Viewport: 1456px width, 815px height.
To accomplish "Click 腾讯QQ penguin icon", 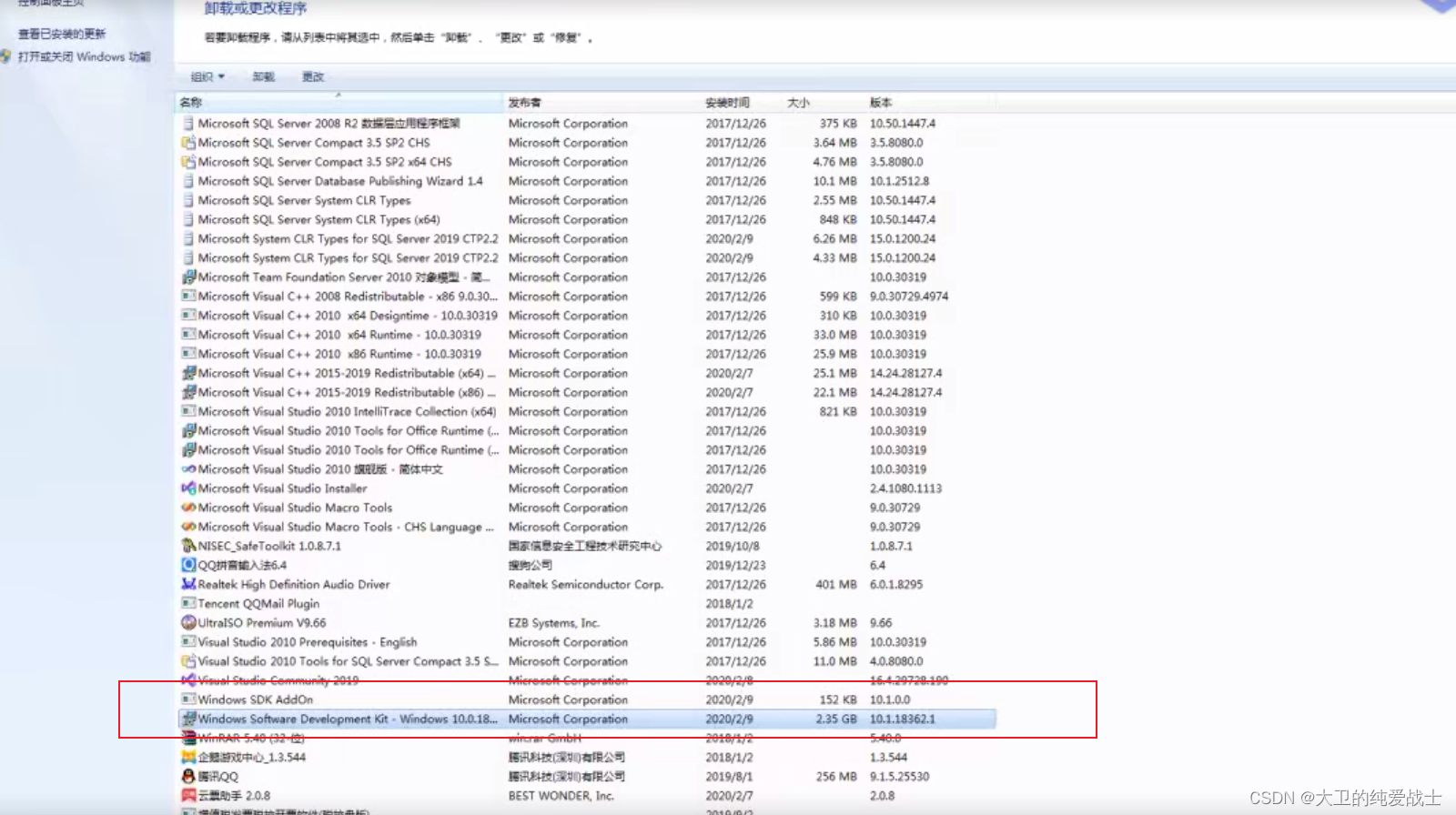I will [188, 777].
